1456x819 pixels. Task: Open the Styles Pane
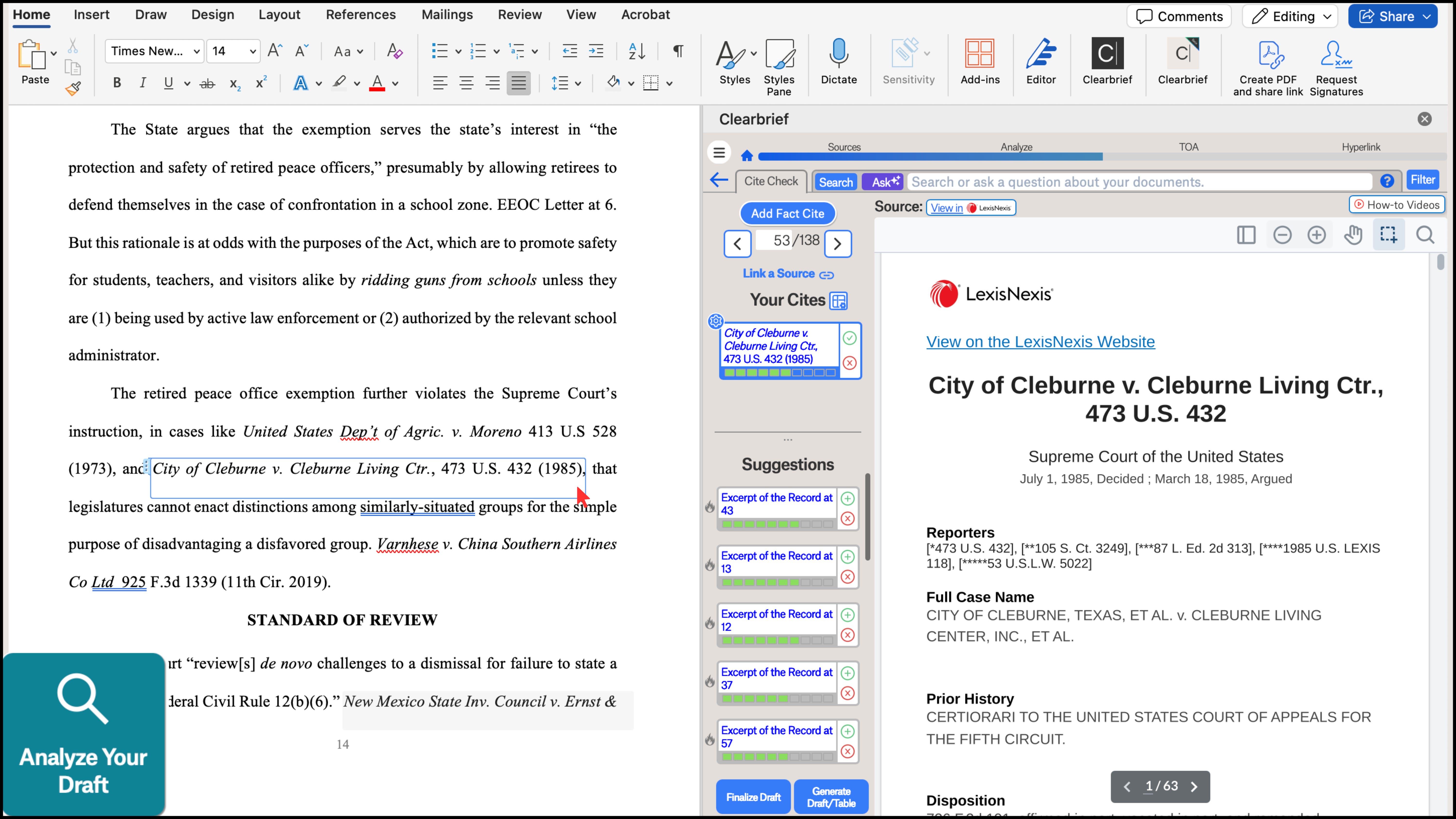coord(779,67)
